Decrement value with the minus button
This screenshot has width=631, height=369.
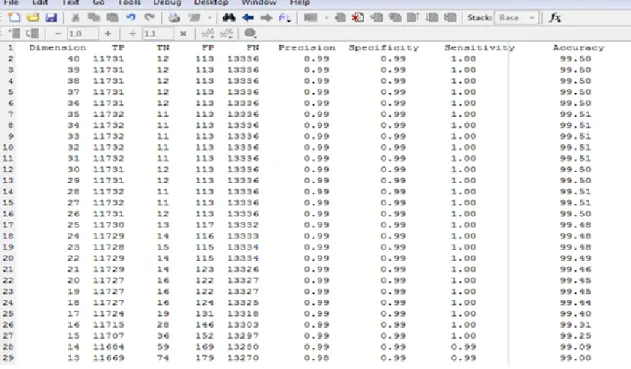(58, 33)
